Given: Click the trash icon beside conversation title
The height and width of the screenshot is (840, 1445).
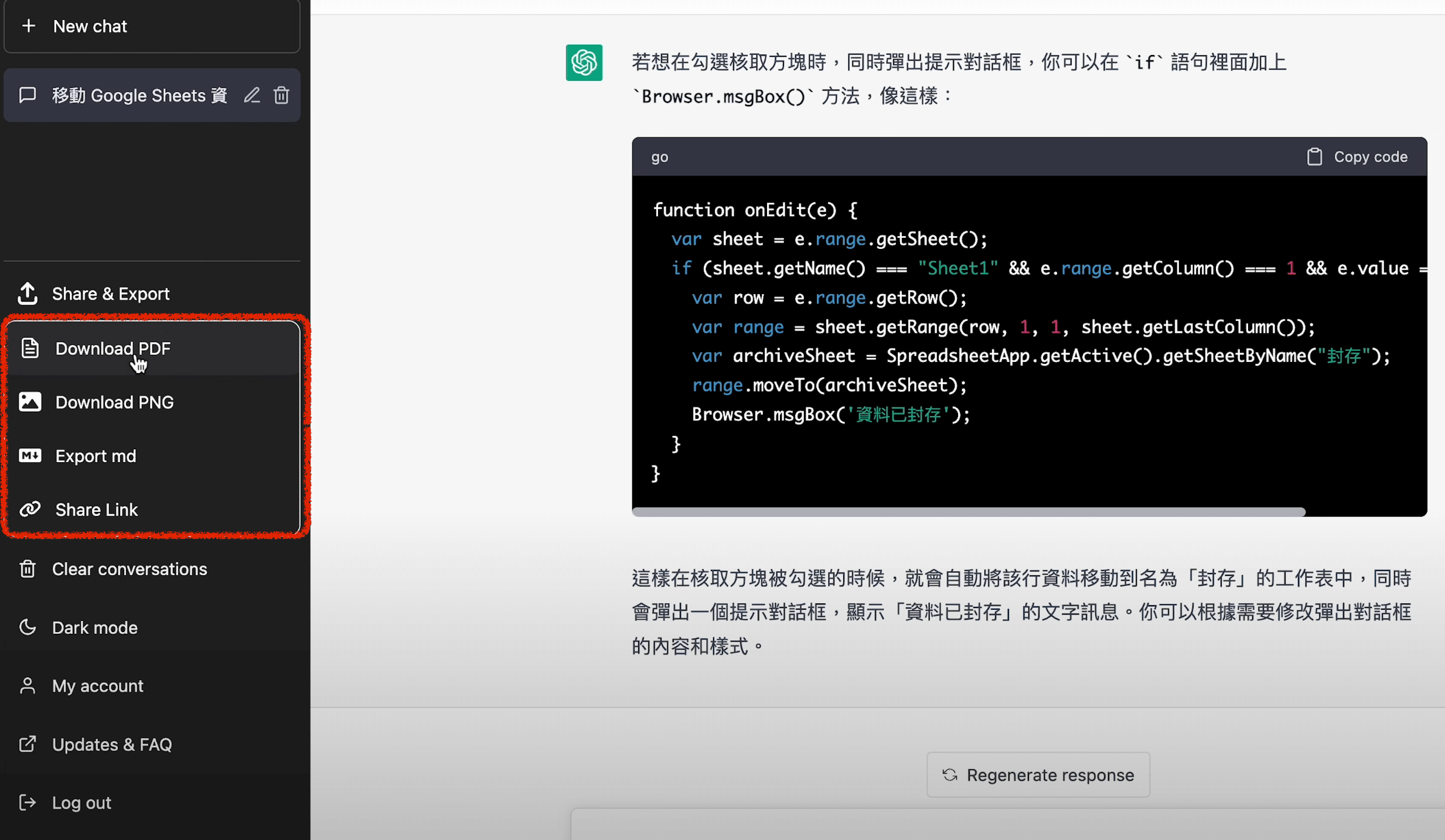Looking at the screenshot, I should click(281, 95).
